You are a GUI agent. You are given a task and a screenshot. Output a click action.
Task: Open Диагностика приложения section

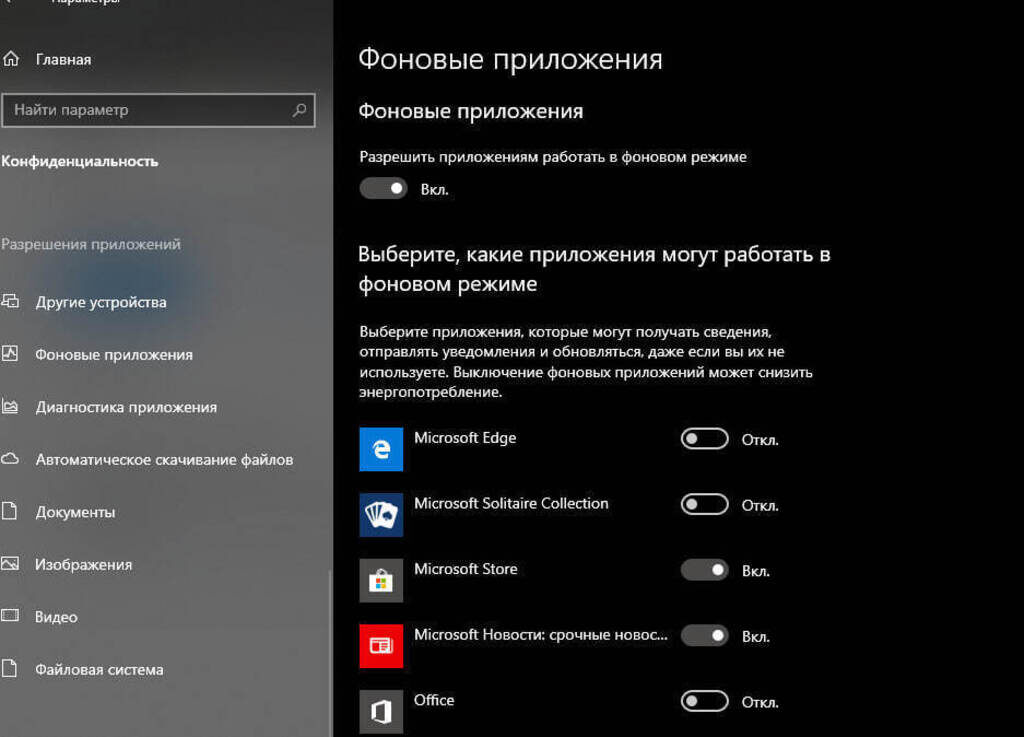coord(126,407)
